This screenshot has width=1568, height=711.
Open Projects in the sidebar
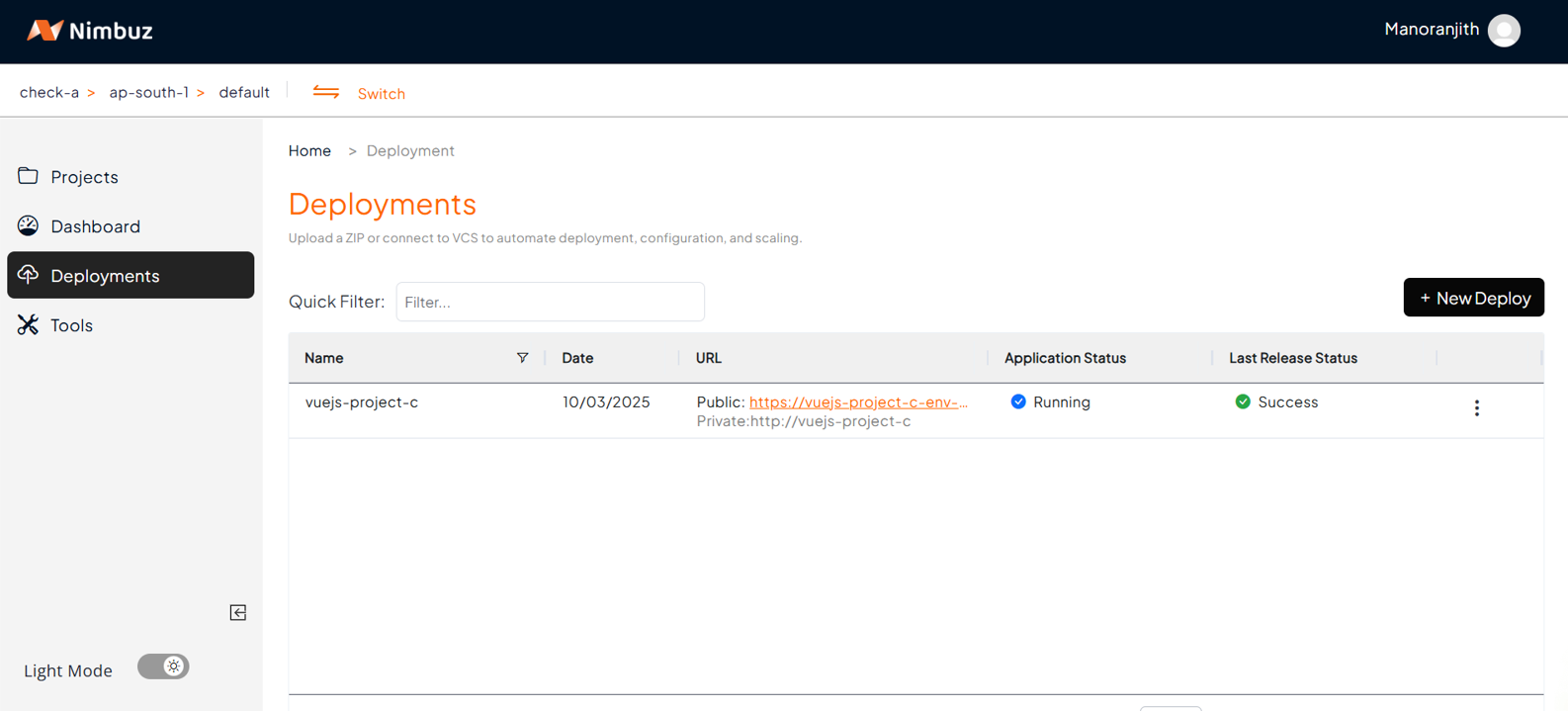tap(84, 177)
